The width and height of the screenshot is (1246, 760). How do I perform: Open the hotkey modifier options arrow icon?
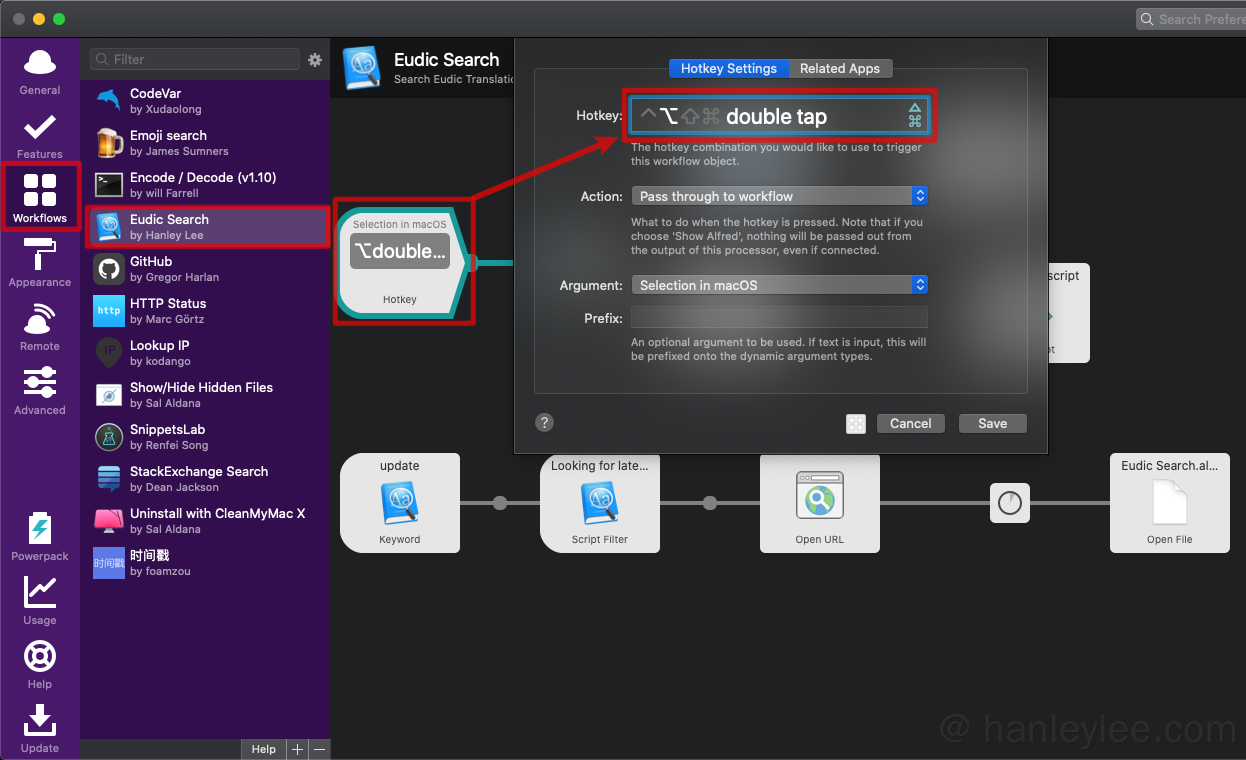pyautogui.click(x=914, y=108)
